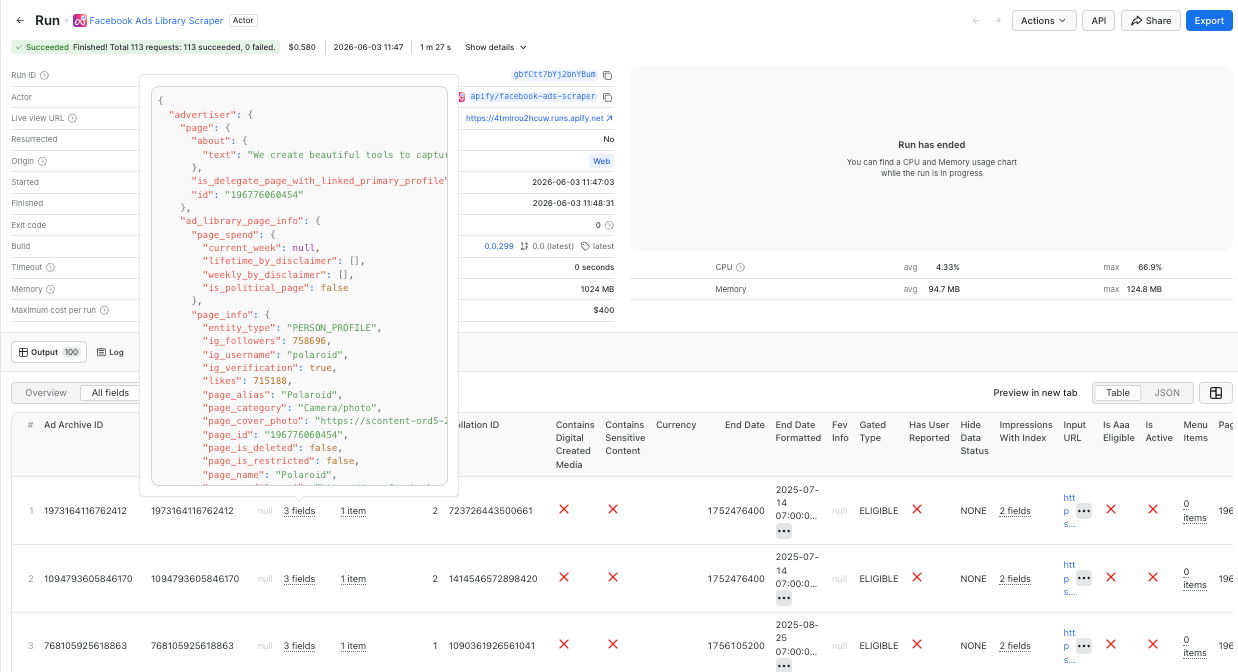Go back using the left arrow beside Run

coord(20,20)
